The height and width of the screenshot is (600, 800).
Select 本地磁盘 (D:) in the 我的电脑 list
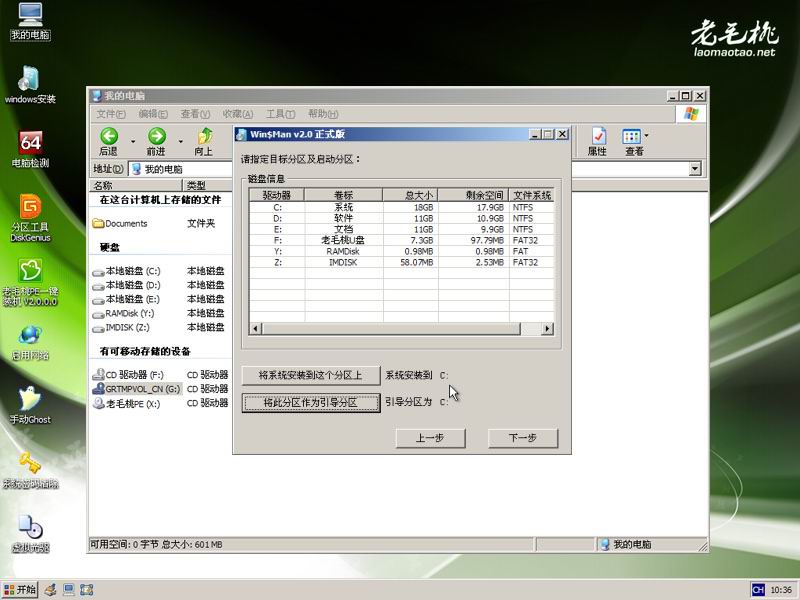[127, 285]
